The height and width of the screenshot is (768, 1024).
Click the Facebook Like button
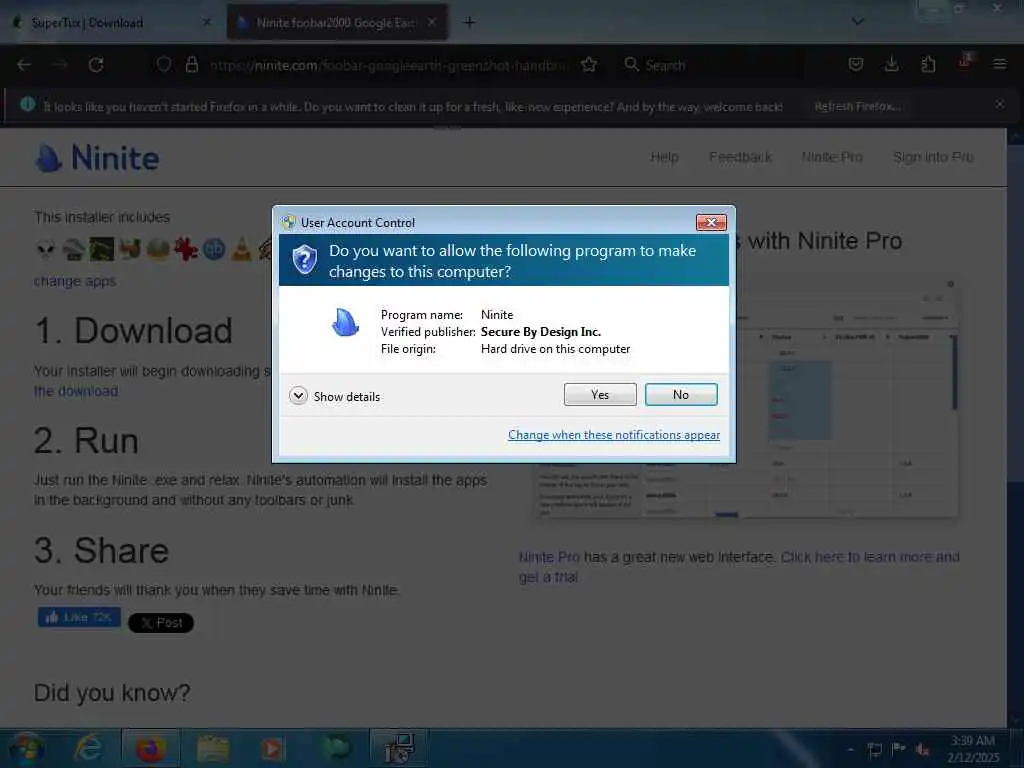tap(79, 617)
